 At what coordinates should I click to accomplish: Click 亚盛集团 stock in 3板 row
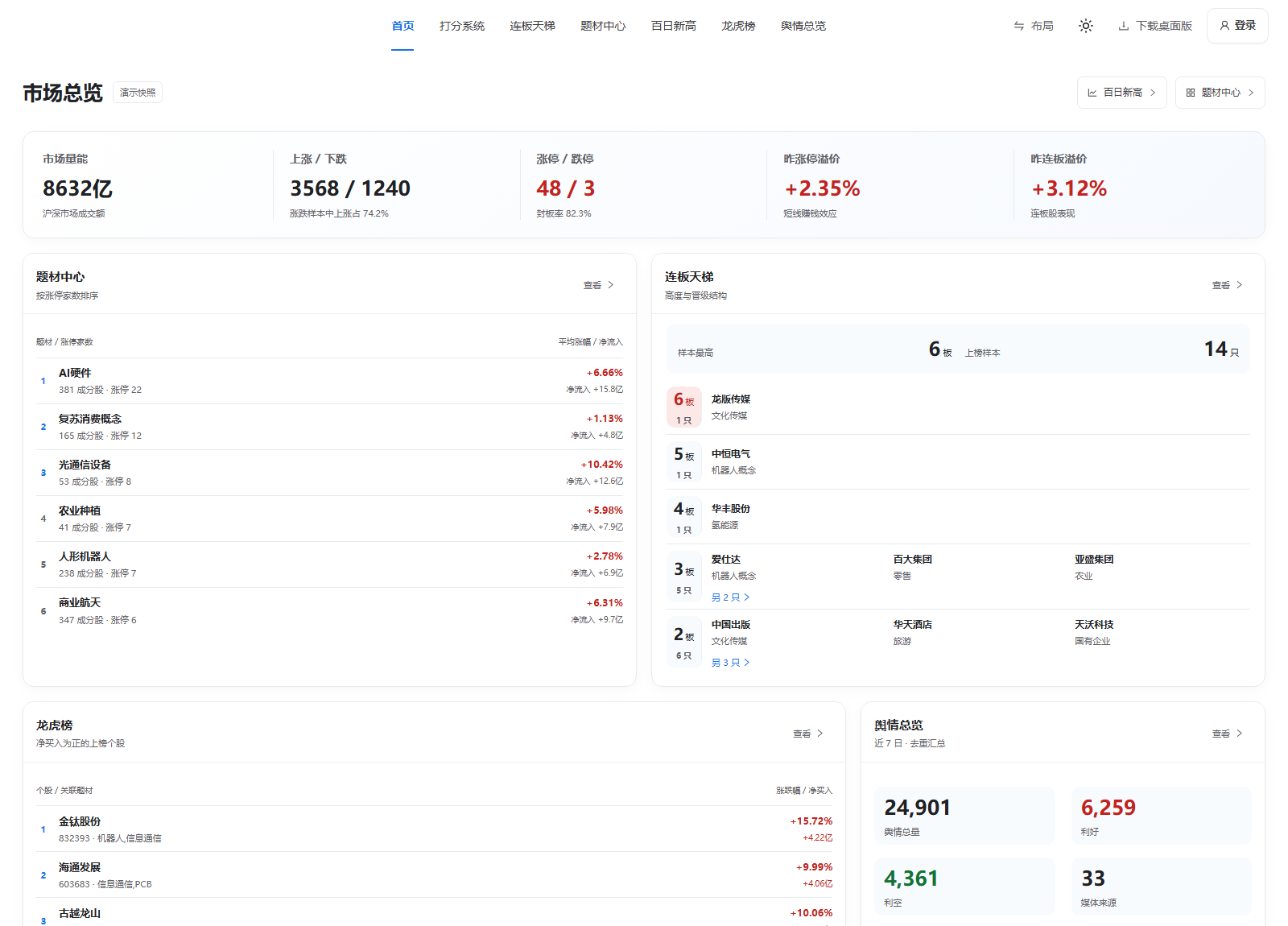point(1094,560)
